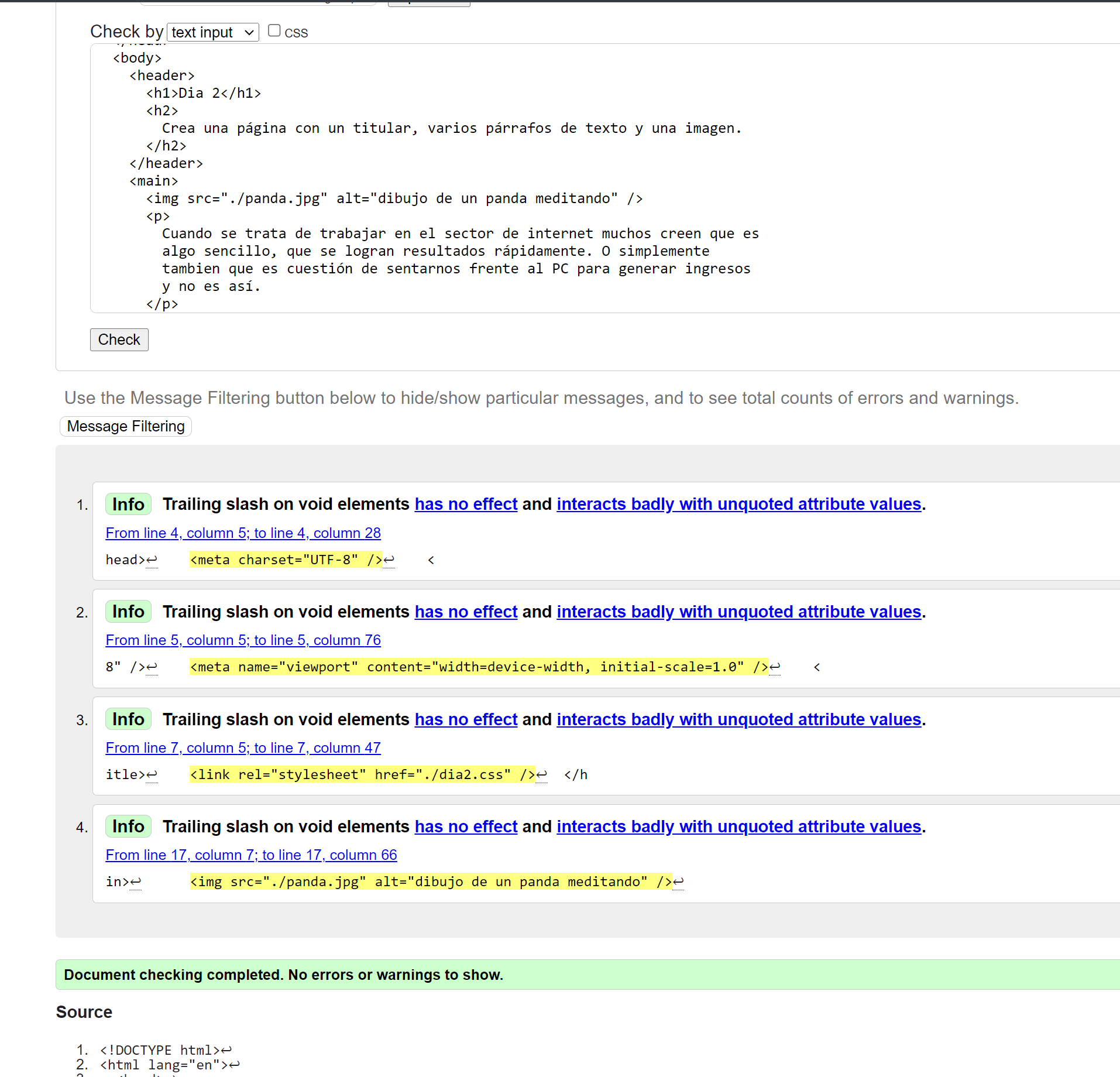1120x1077 pixels.
Task: Click the Info badge of message 1
Action: pyautogui.click(x=128, y=504)
